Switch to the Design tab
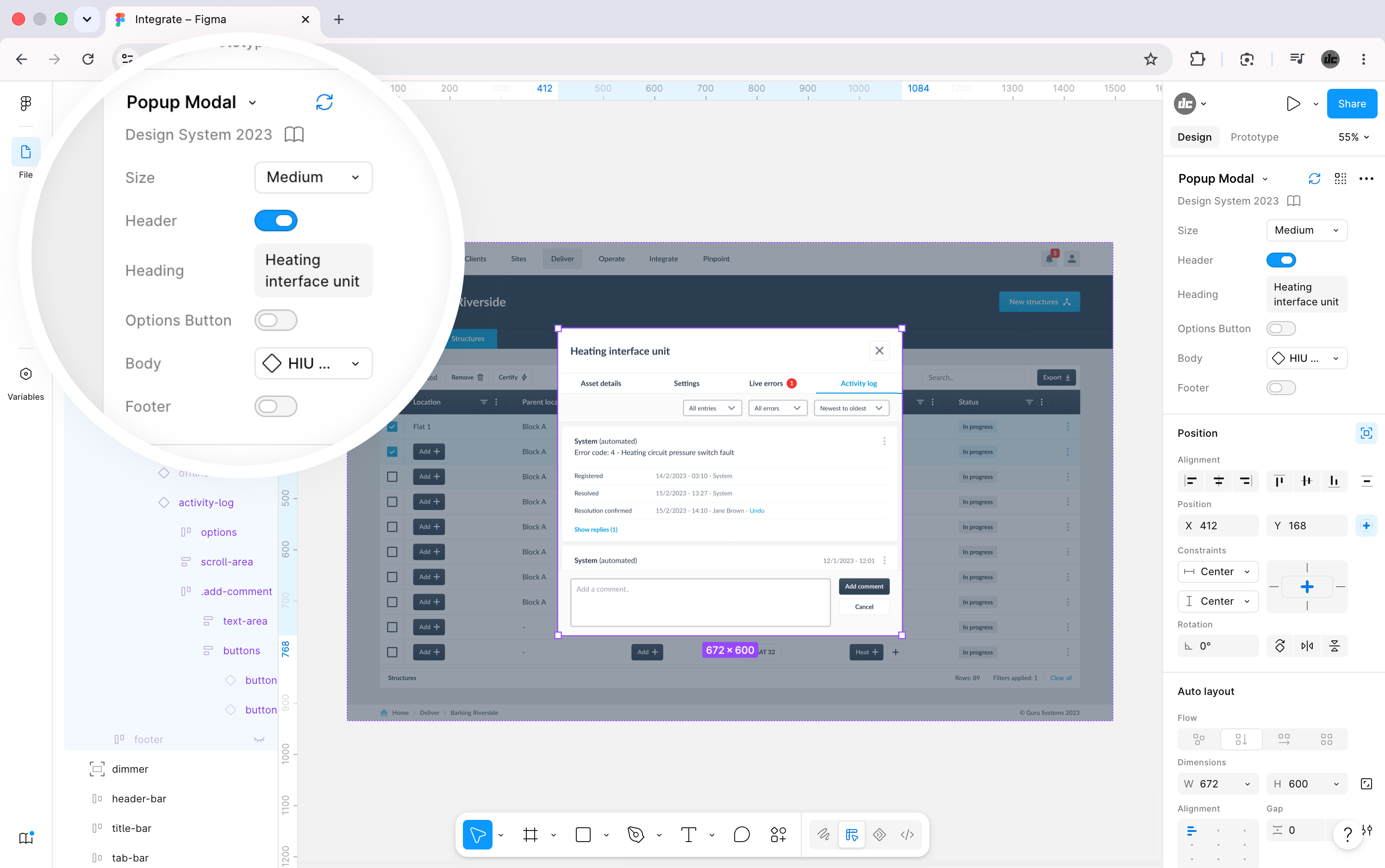 pos(1194,137)
